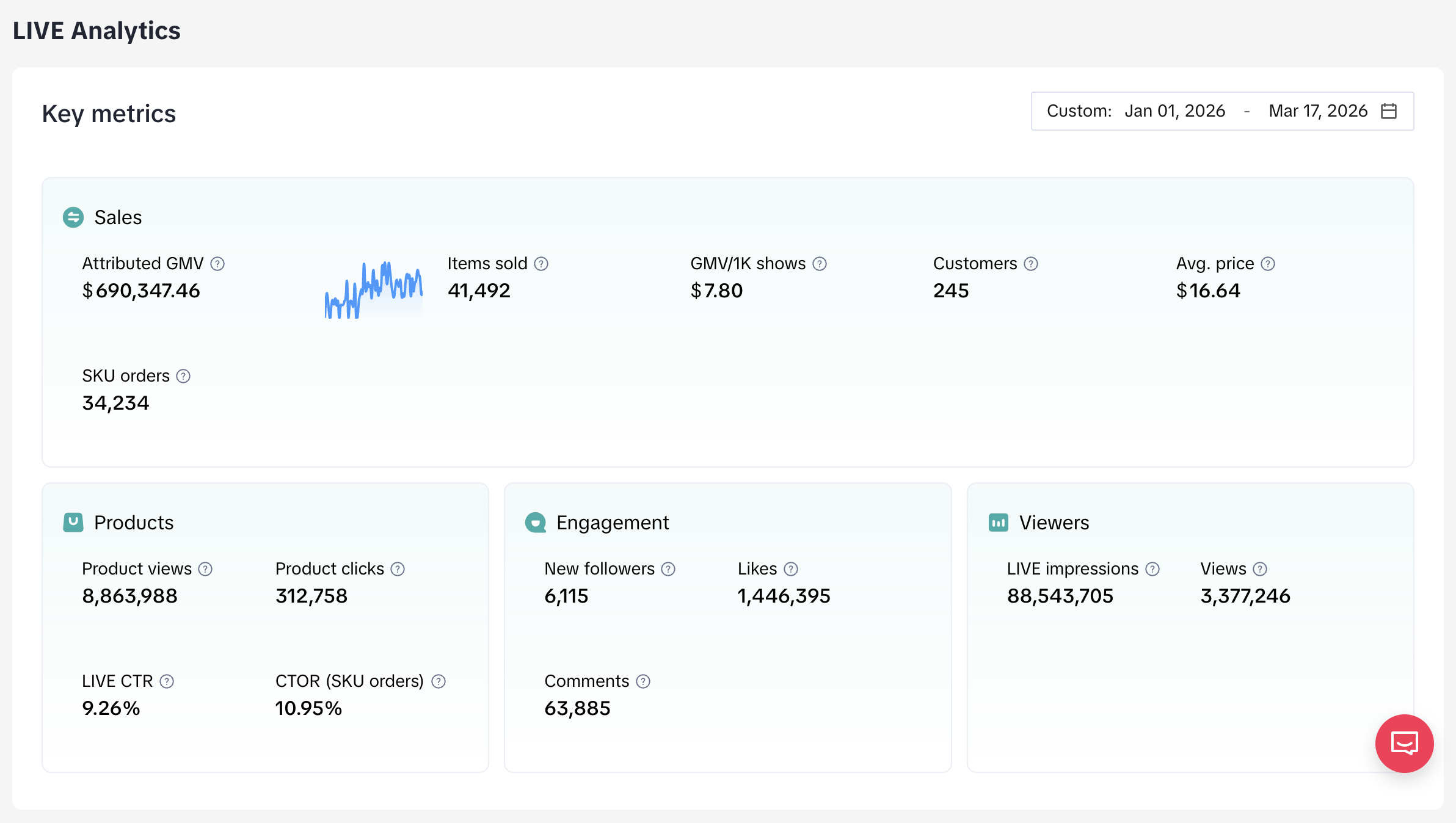
Task: Click the Mar 17, 2026 end date field
Action: [1317, 111]
